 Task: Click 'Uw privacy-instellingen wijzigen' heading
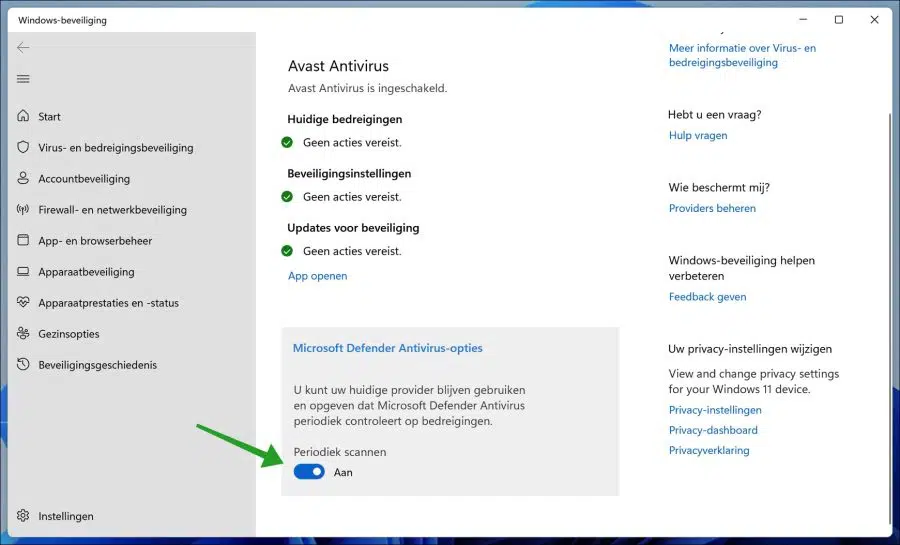click(x=750, y=349)
